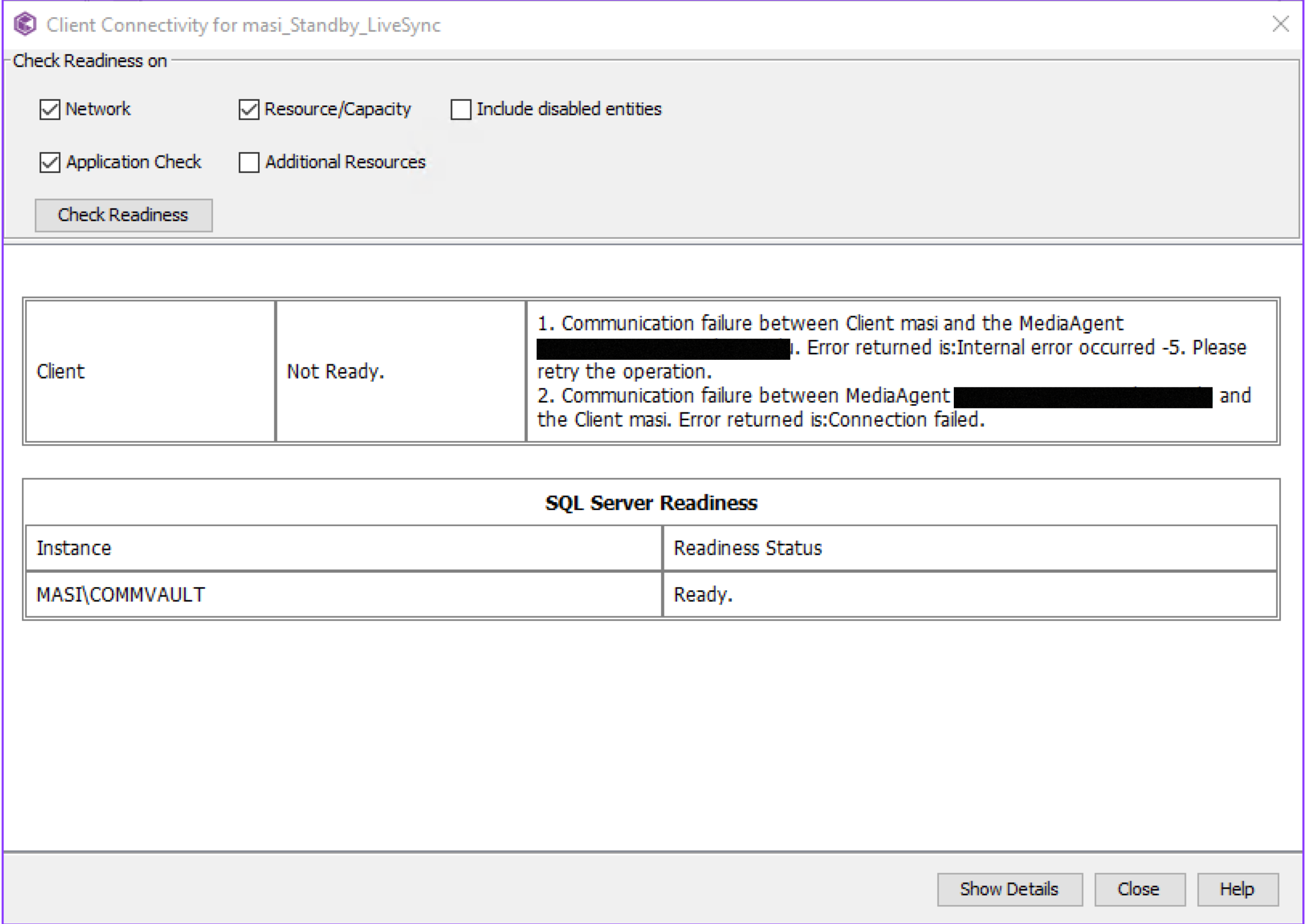This screenshot has height=924, width=1307.
Task: Click the SQL Server Readiness heading
Action: coord(651,503)
